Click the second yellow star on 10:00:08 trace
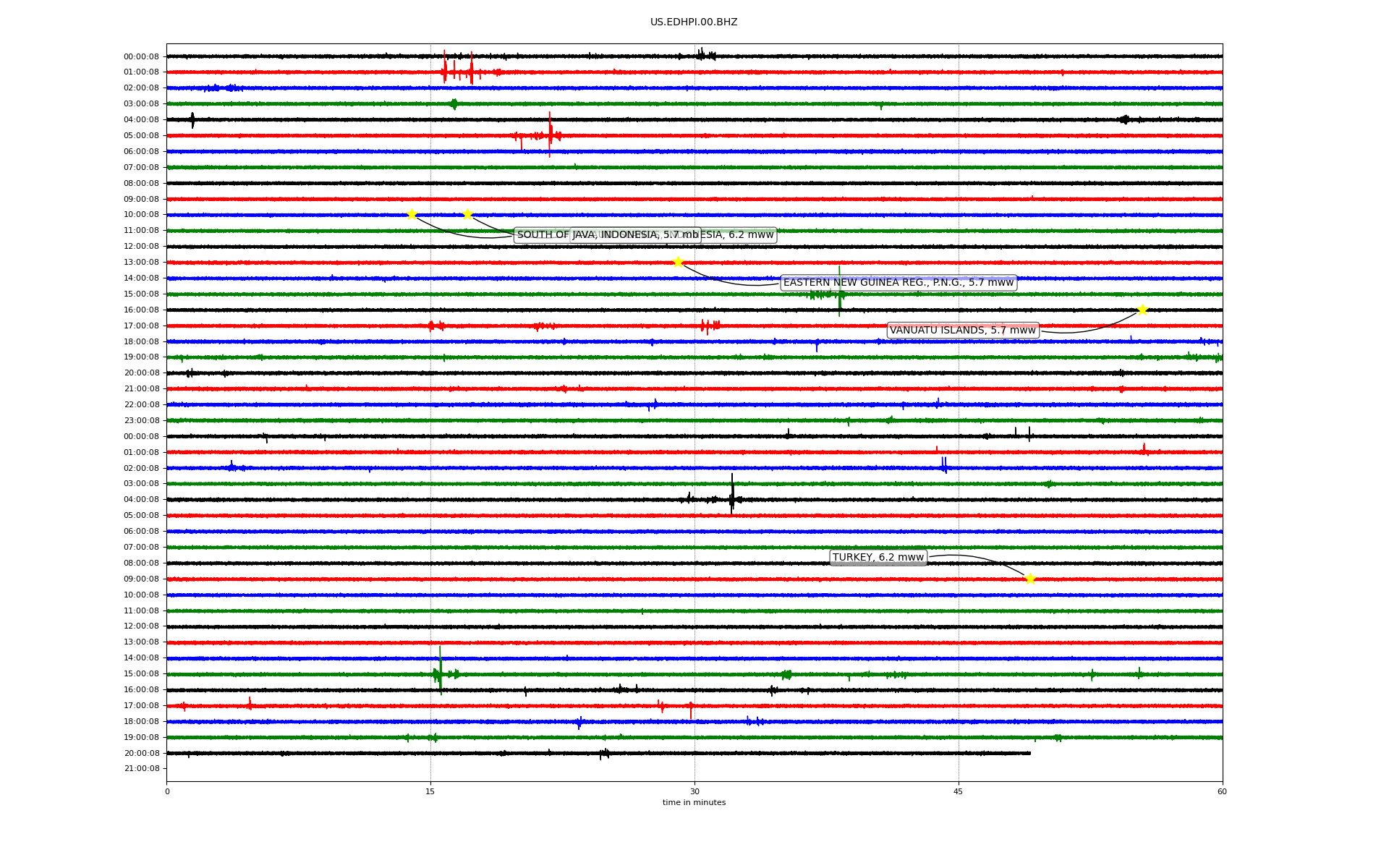This screenshot has width=1389, height=868. click(x=467, y=214)
